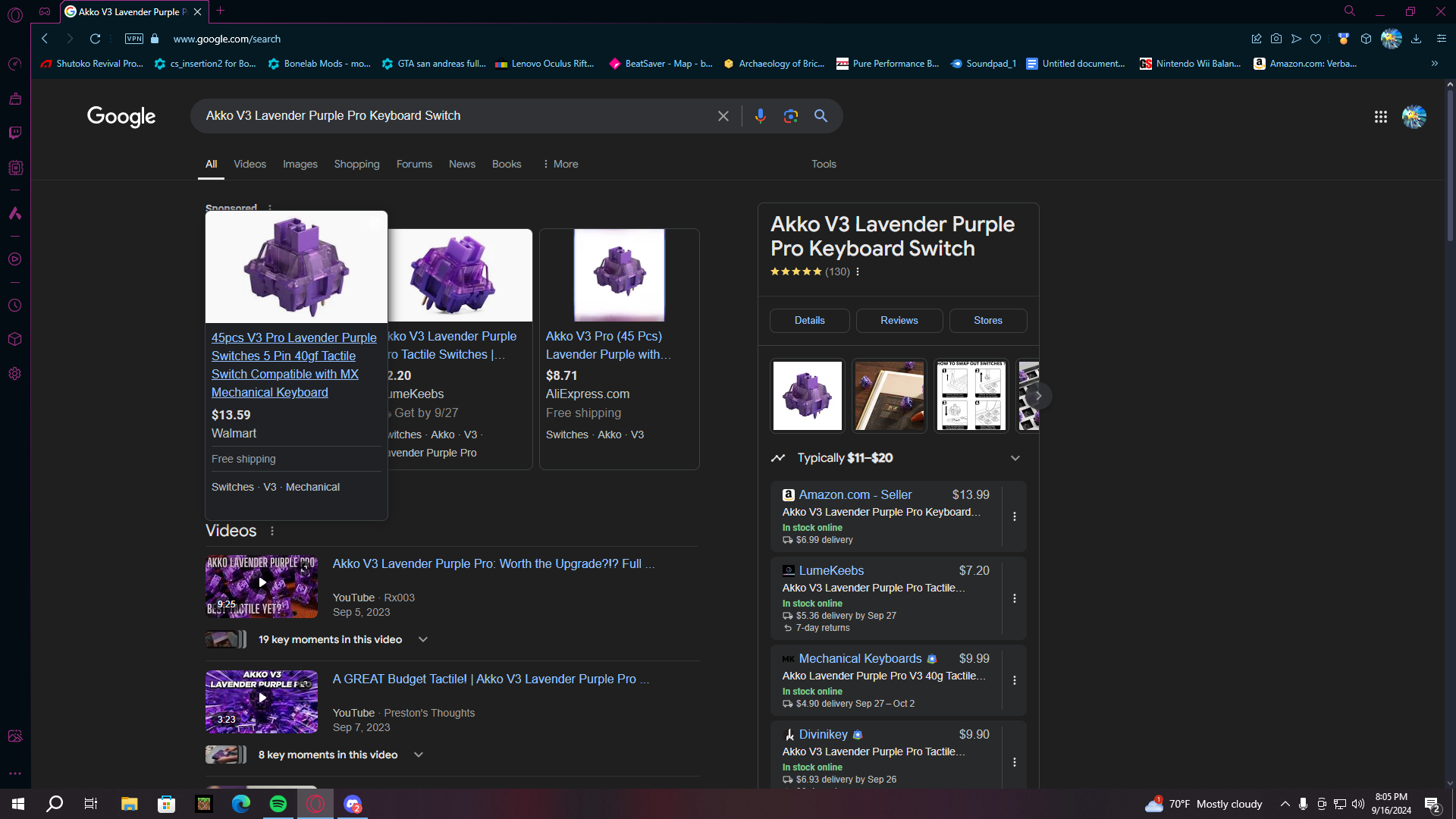Take a snapshot with camera toolbar icon
This screenshot has width=1456, height=819.
(1276, 39)
